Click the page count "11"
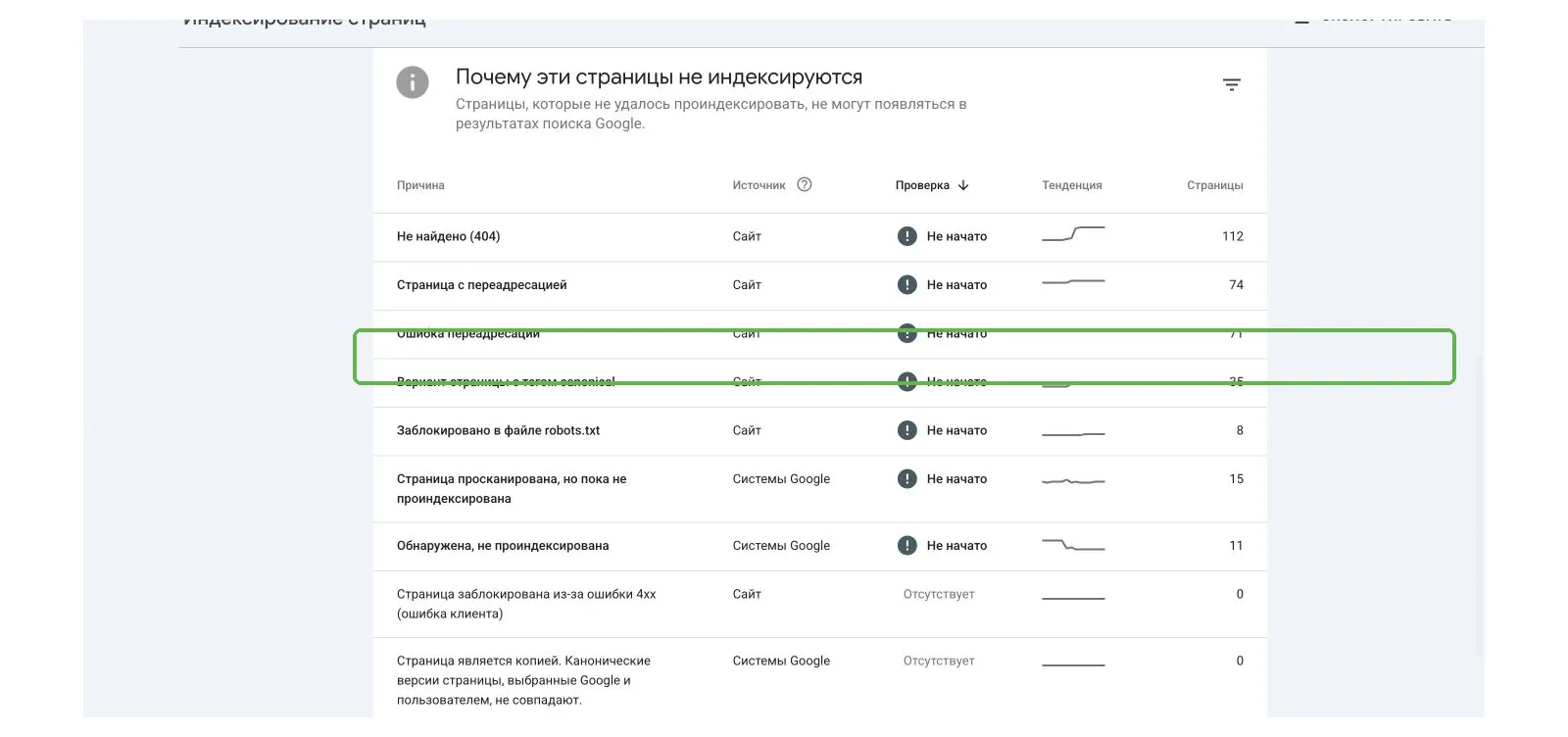This screenshot has height=737, width=1568. (1236, 546)
